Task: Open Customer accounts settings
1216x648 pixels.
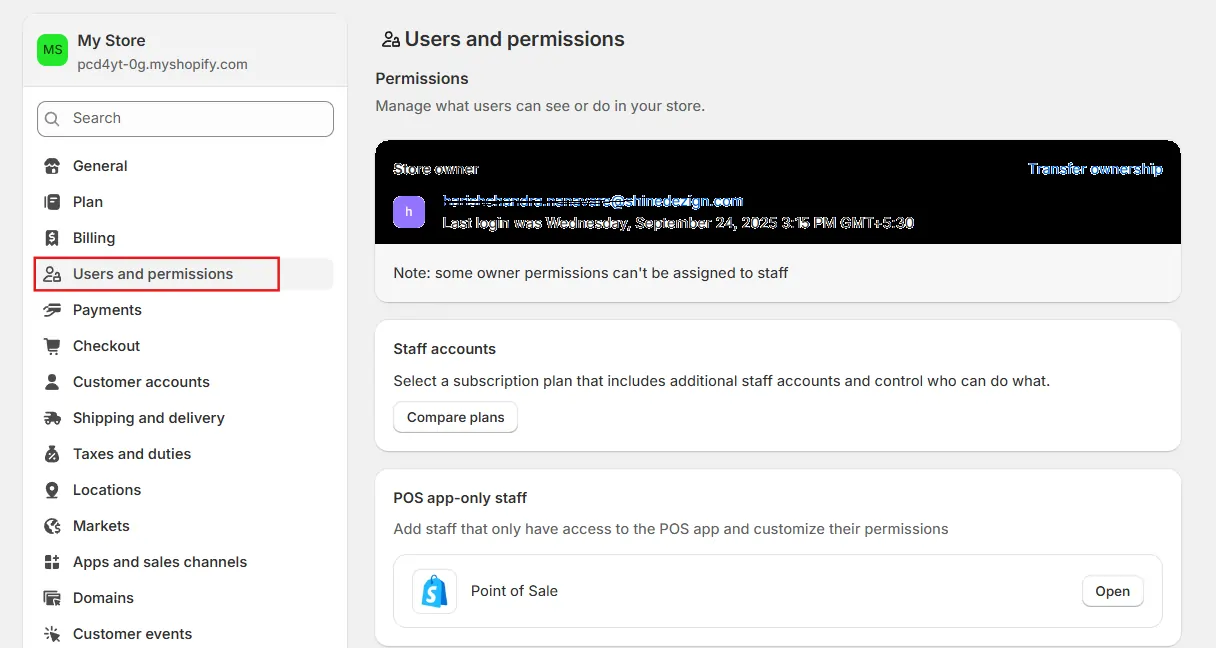Action: (x=141, y=382)
